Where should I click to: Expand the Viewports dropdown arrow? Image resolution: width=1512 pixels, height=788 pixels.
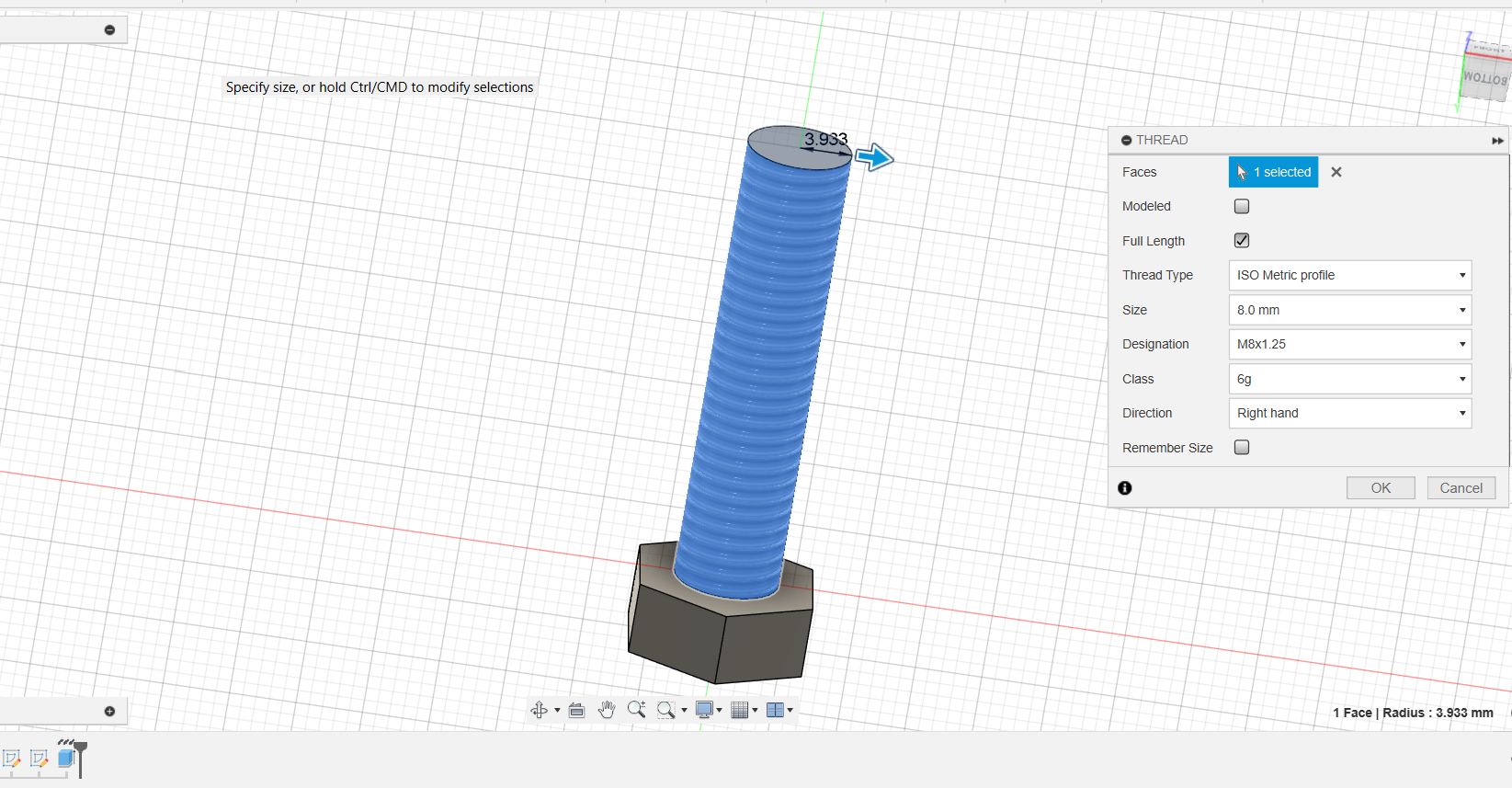point(790,710)
